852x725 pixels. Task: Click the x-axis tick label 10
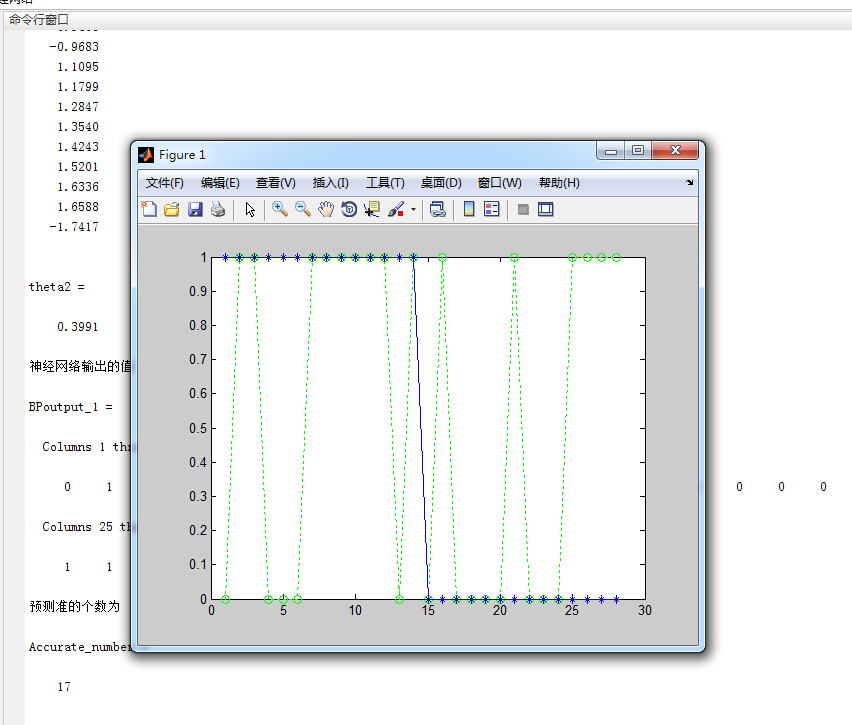click(x=355, y=611)
